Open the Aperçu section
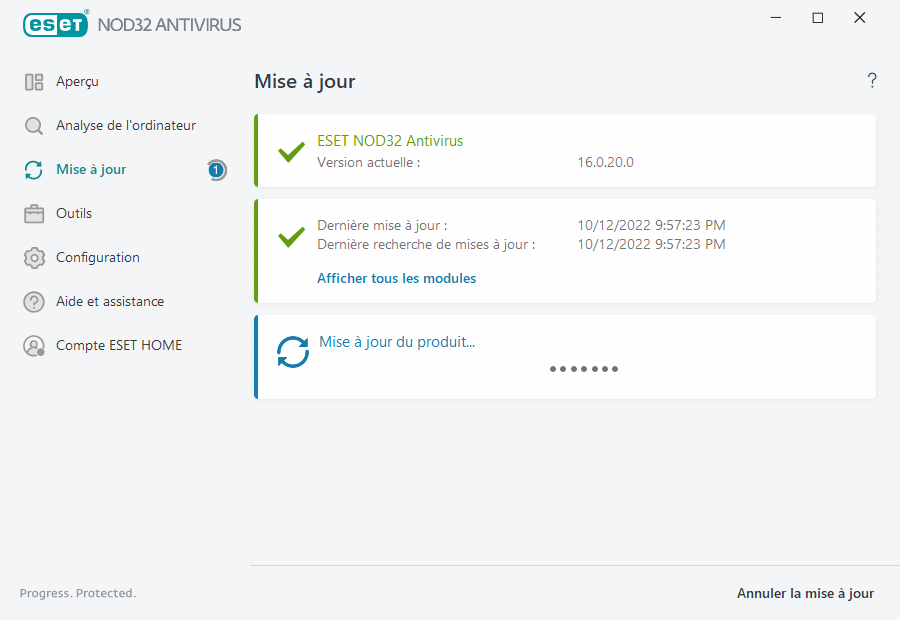Viewport: 900px width, 620px height. tap(77, 82)
